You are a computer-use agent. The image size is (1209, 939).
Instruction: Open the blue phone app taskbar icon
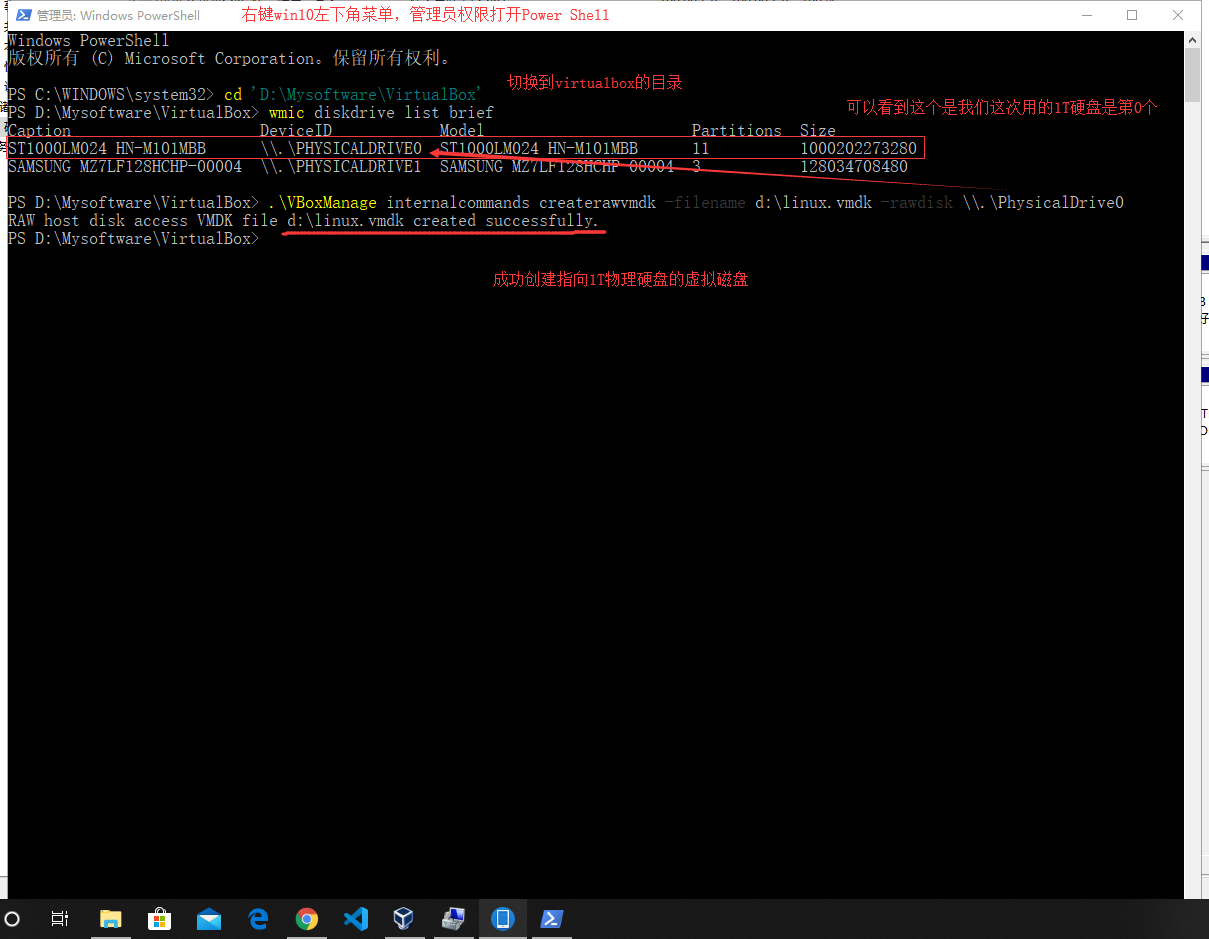[x=502, y=918]
